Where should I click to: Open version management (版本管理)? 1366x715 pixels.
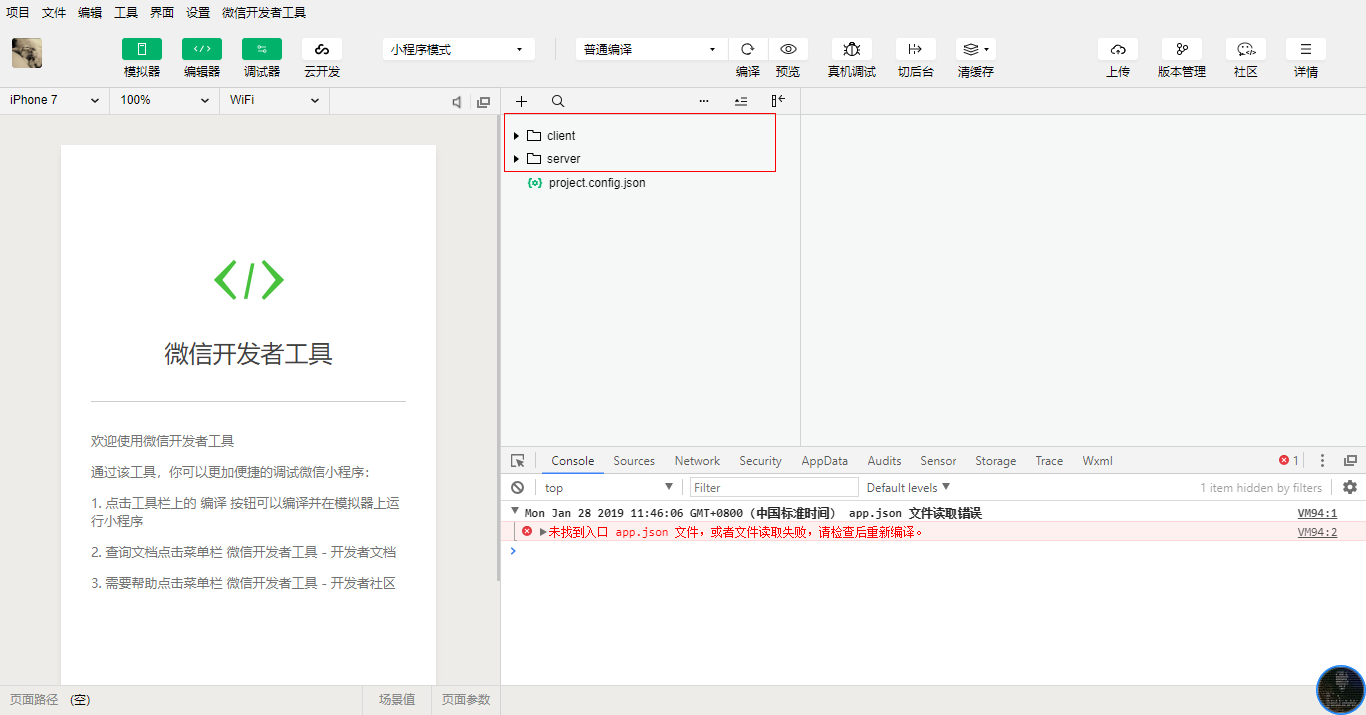coord(1181,49)
